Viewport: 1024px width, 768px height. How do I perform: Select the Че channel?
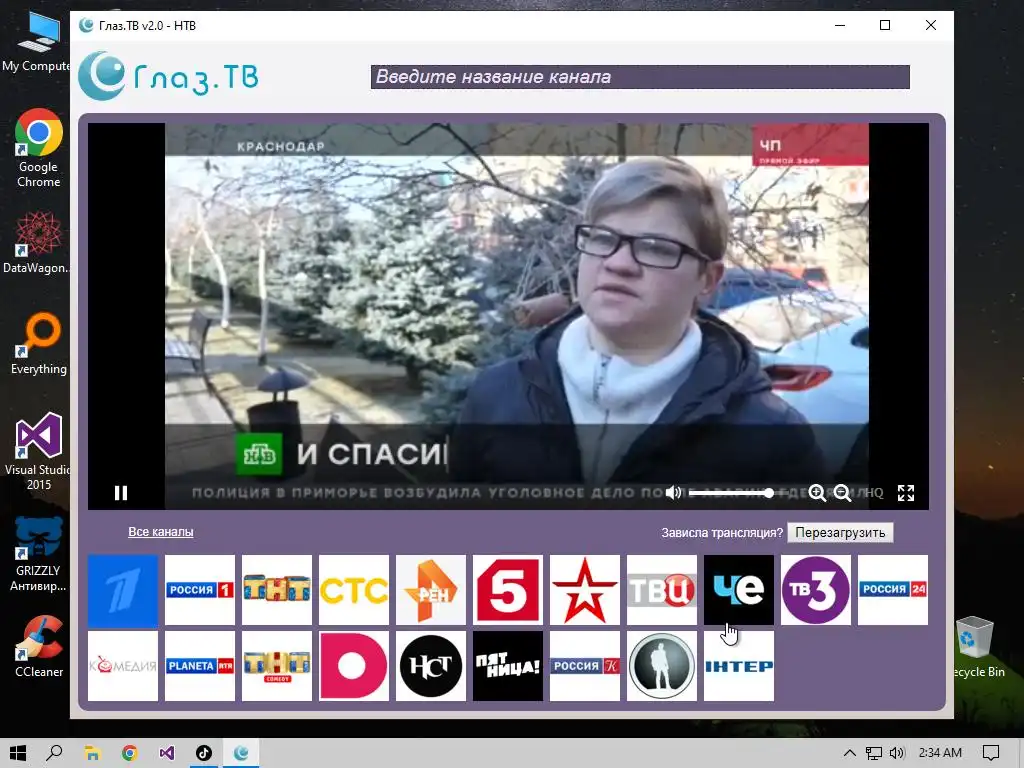pyautogui.click(x=739, y=590)
